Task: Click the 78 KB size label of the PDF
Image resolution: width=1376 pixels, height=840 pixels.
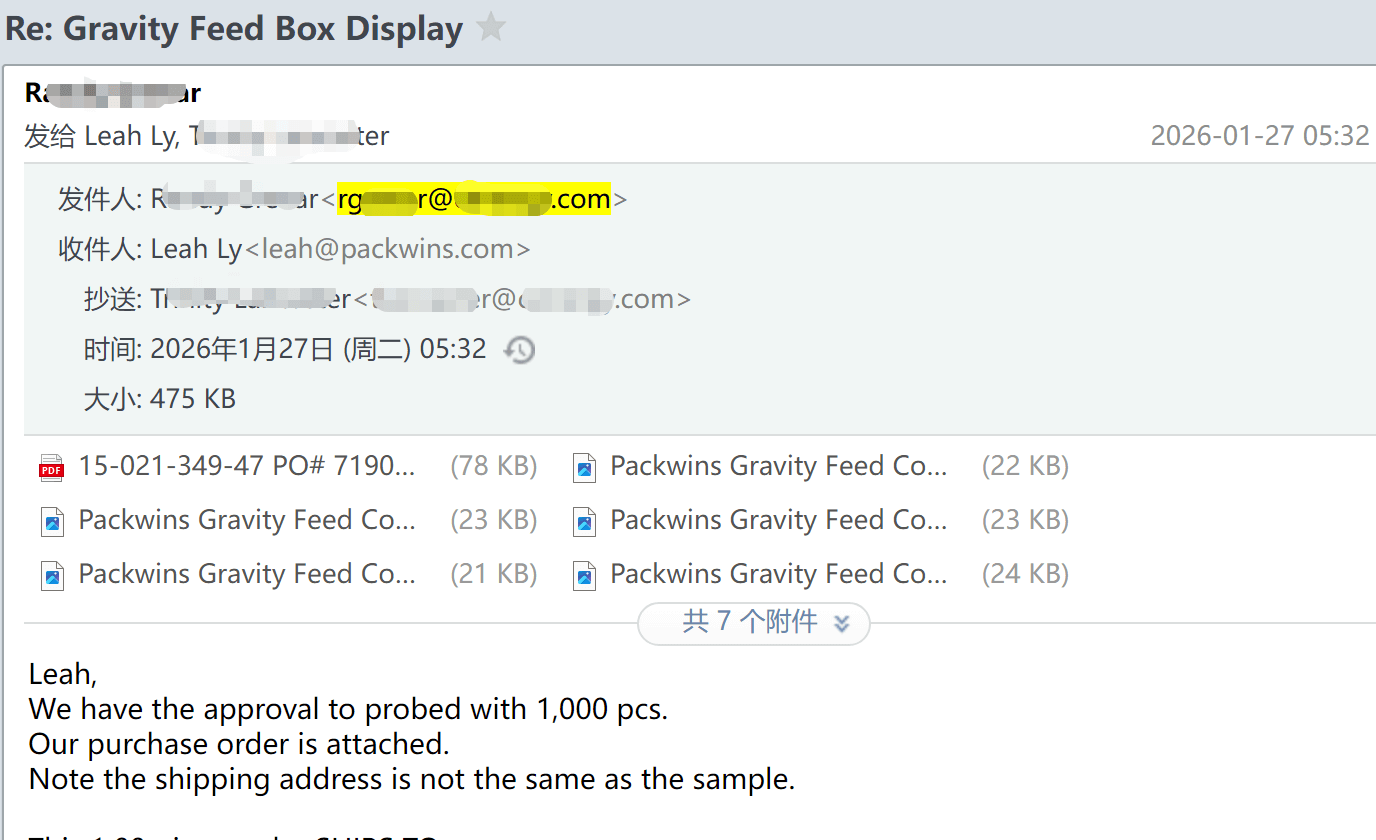Action: click(x=493, y=466)
